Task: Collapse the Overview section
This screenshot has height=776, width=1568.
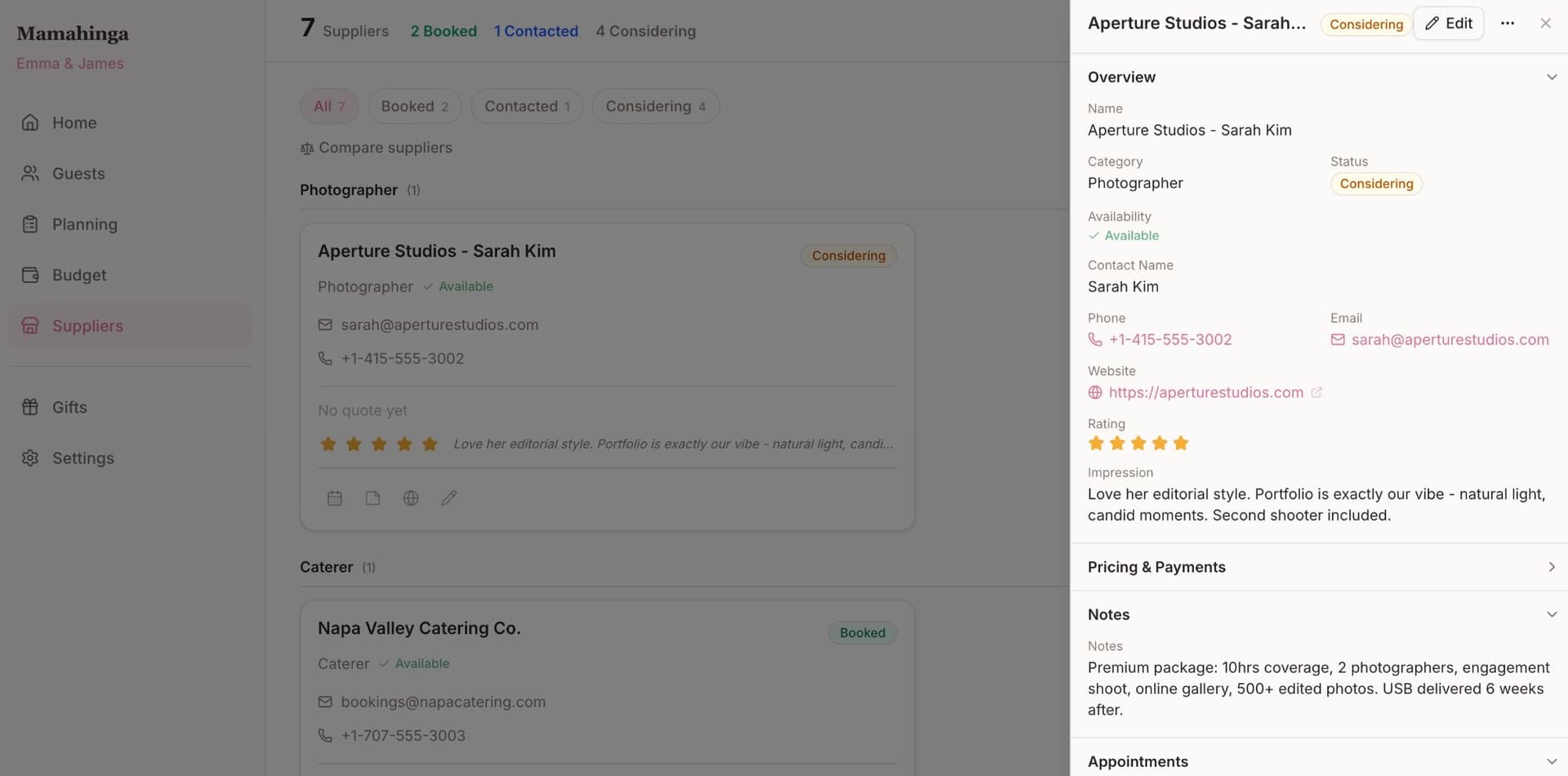Action: [x=1551, y=78]
